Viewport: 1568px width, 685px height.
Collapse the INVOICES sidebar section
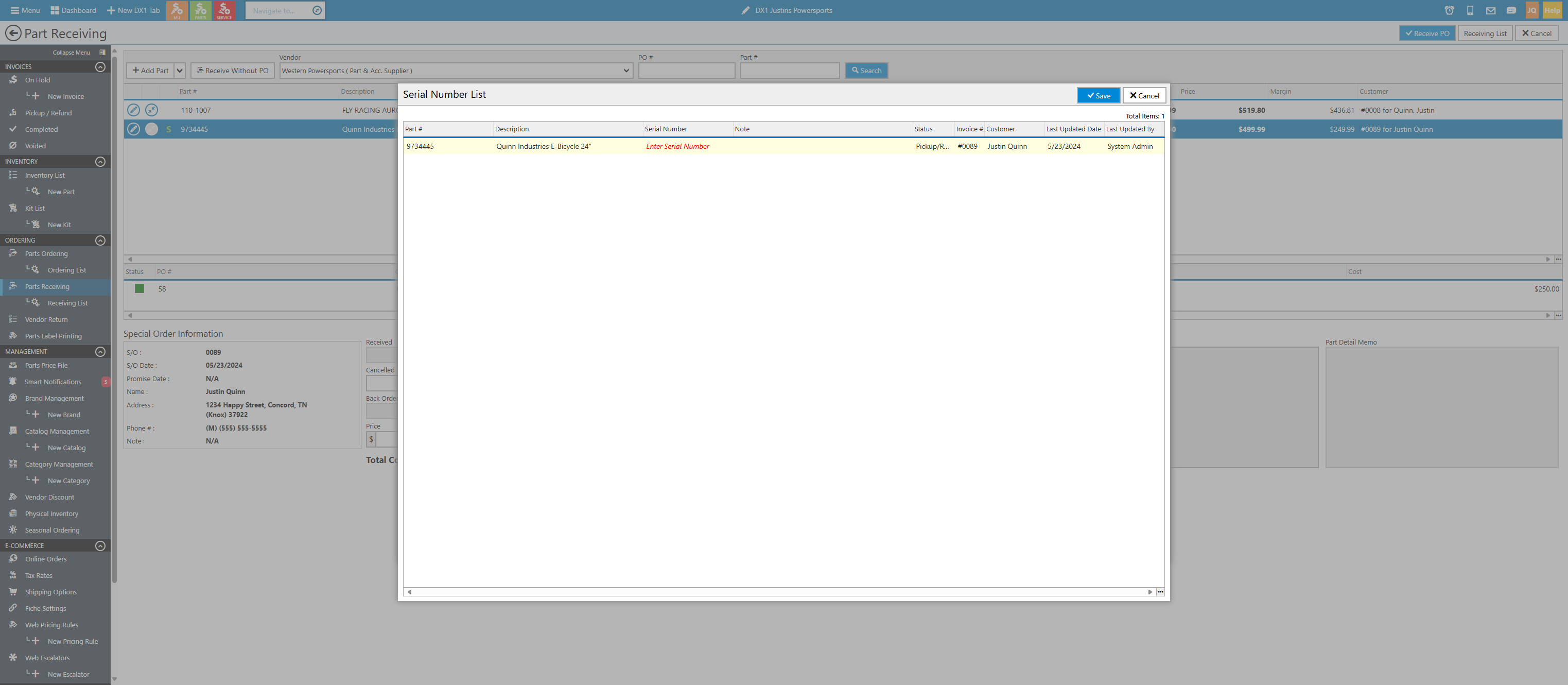coord(100,67)
